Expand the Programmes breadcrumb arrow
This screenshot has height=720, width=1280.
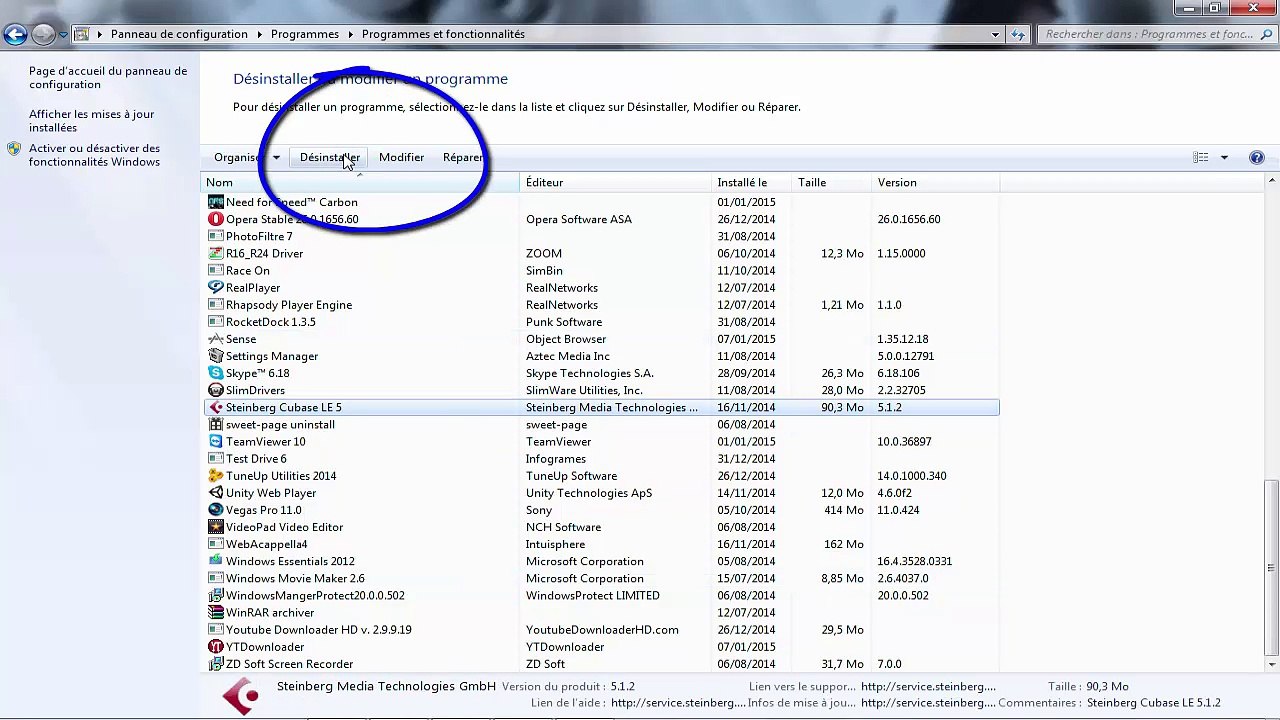point(351,34)
